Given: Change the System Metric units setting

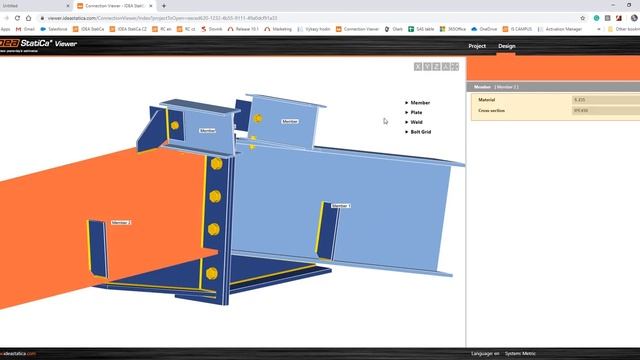Looking at the screenshot, I should coord(520,353).
